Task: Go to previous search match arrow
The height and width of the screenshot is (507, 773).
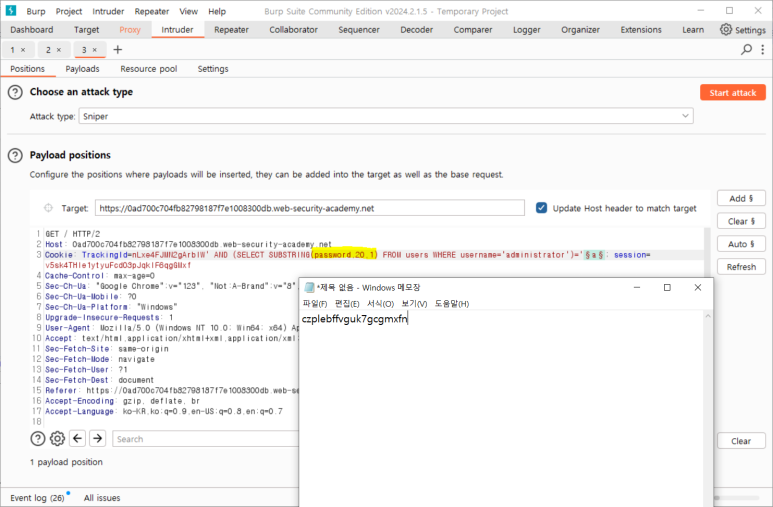Action: (x=78, y=438)
